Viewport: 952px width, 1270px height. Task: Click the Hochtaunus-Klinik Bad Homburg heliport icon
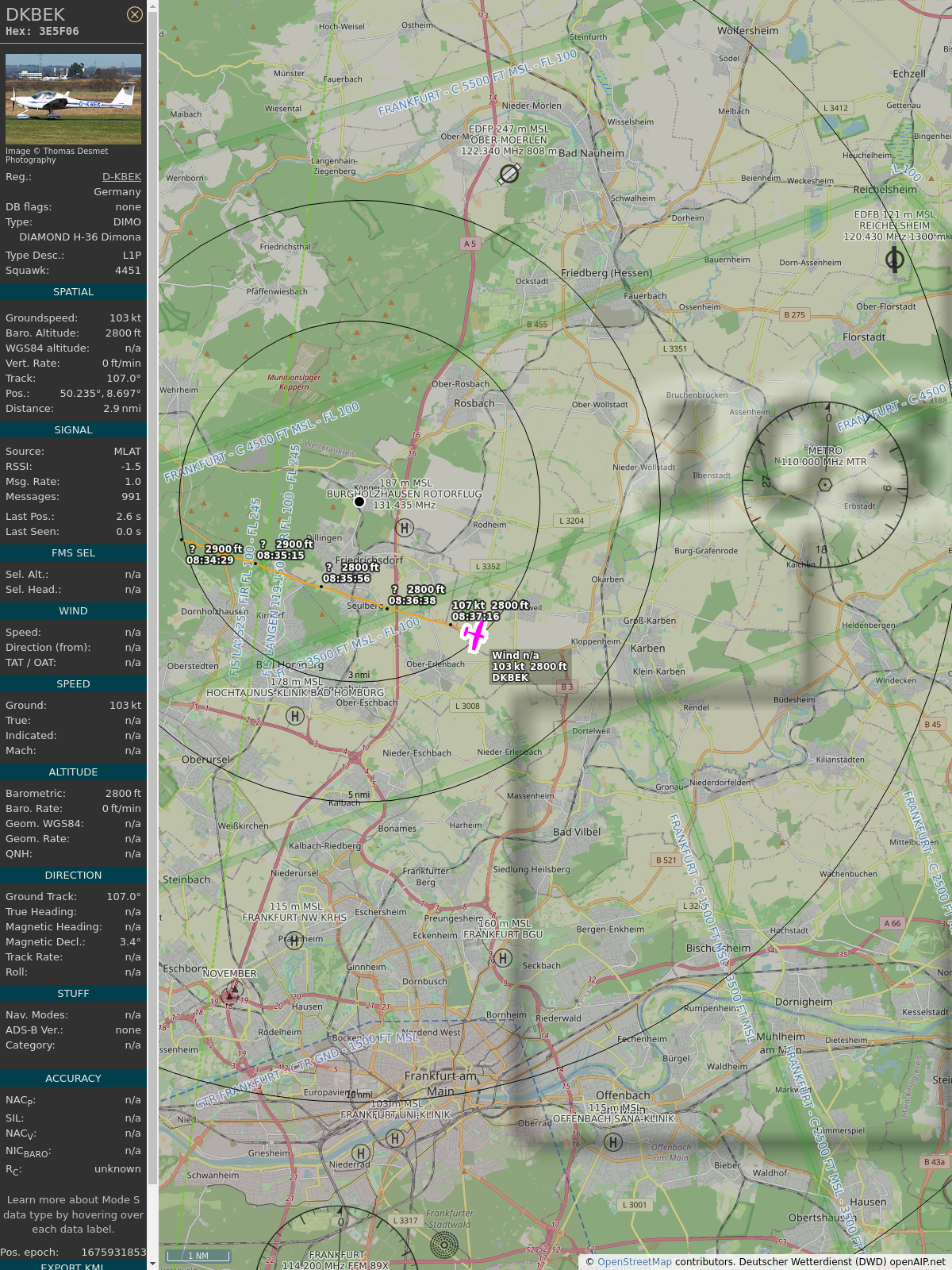tap(294, 716)
